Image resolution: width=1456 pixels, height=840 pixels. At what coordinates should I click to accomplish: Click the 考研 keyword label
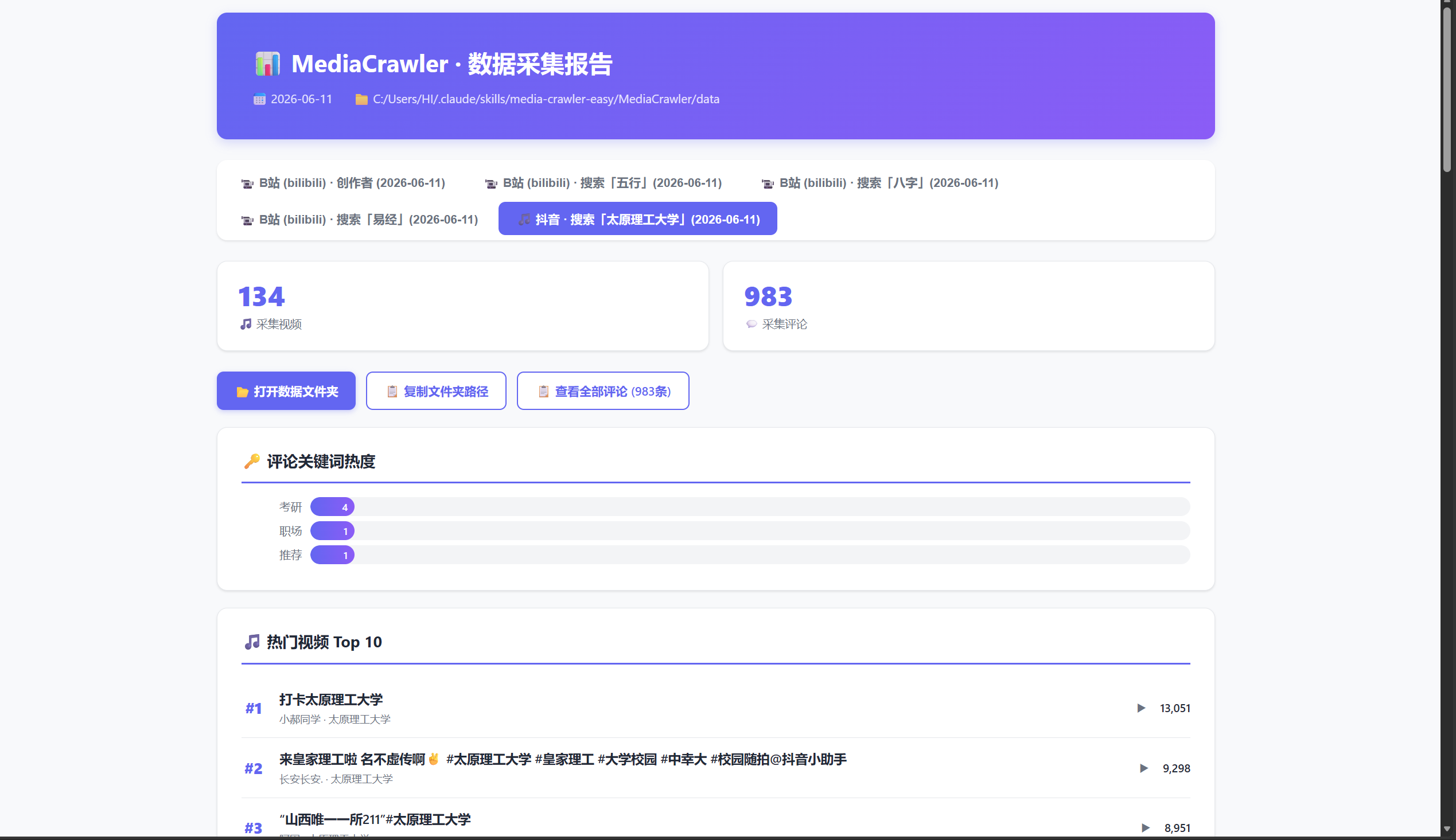point(290,507)
